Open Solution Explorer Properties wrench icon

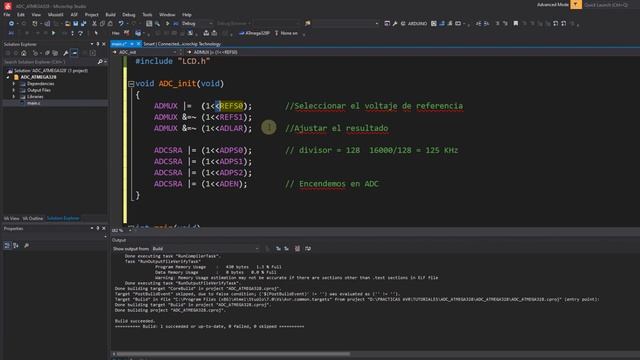point(65,53)
